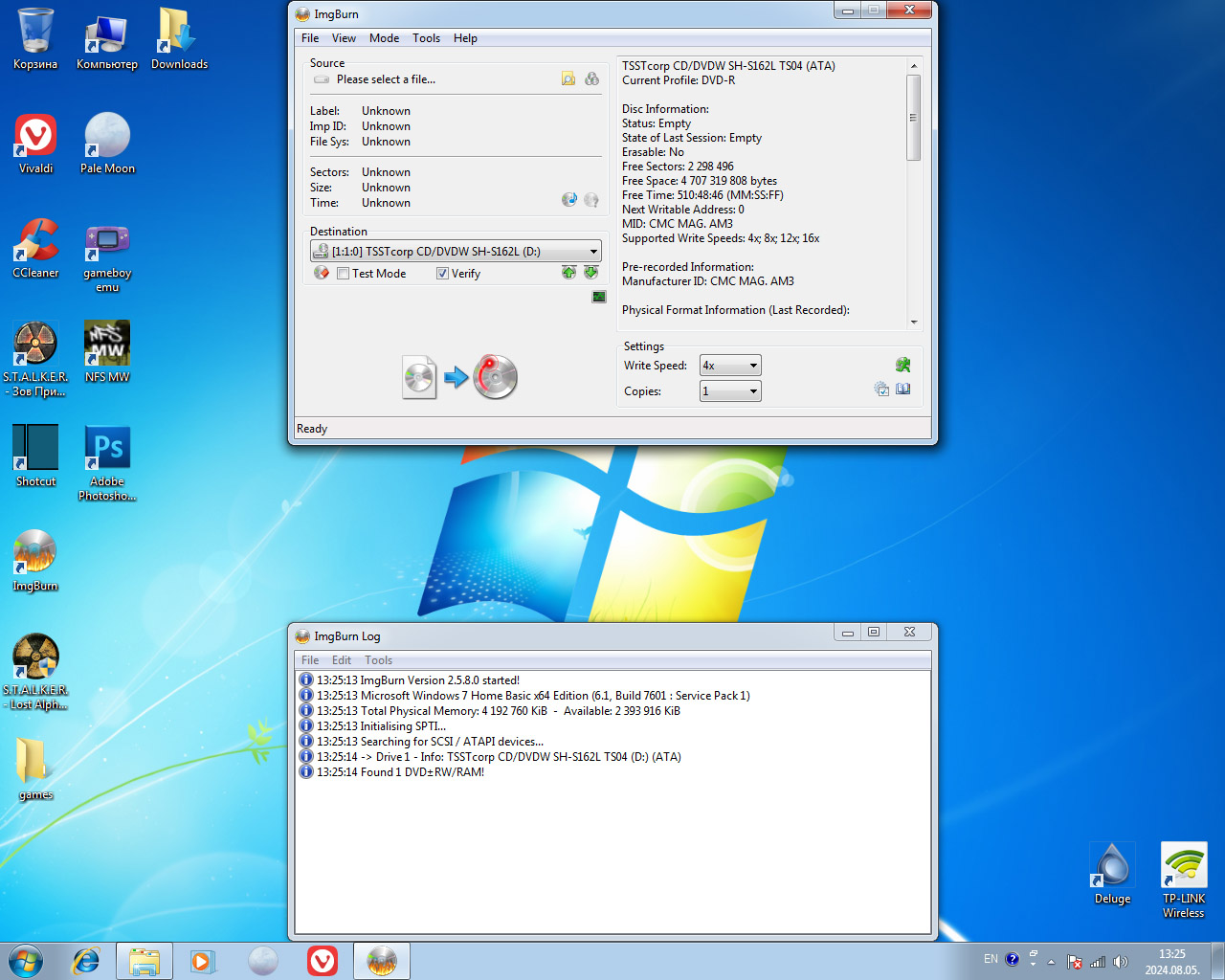Open the Write Speed dropdown
This screenshot has width=1225, height=980.
coord(730,366)
